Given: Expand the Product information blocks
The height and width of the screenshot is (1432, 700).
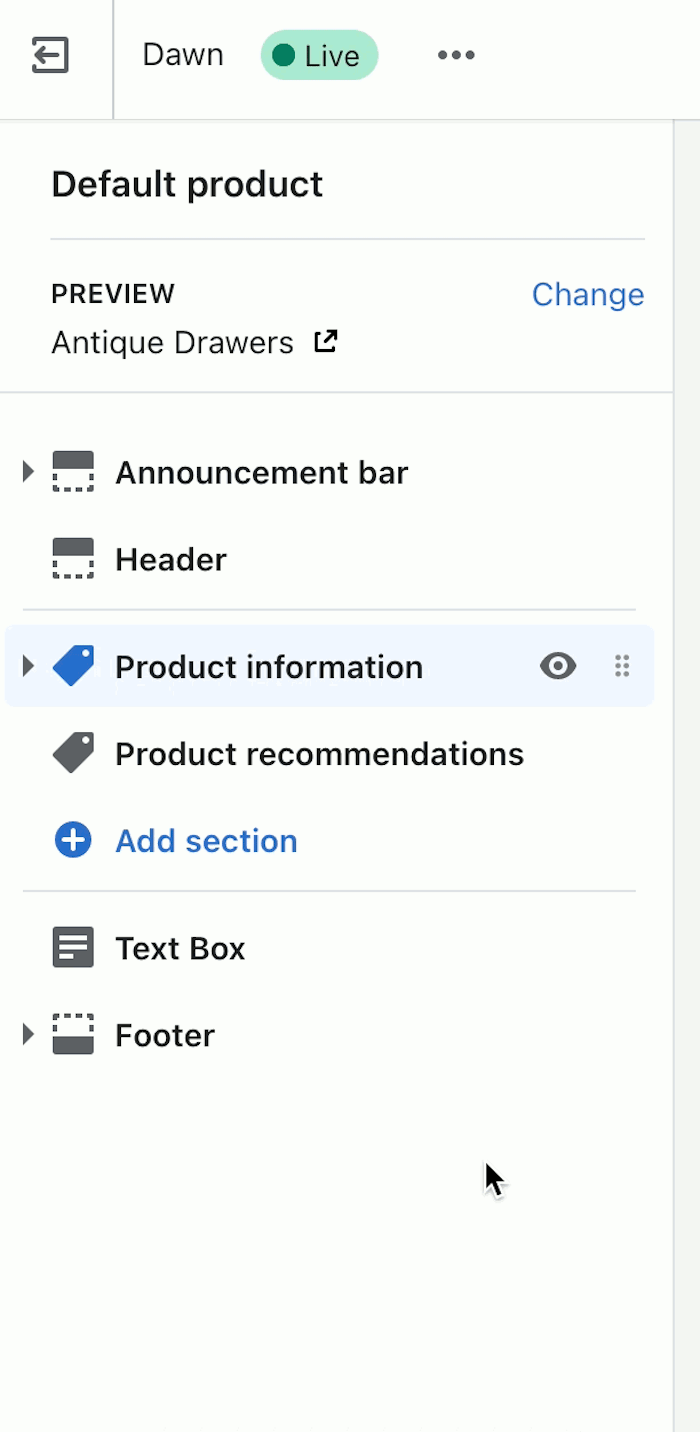Looking at the screenshot, I should 28,666.
